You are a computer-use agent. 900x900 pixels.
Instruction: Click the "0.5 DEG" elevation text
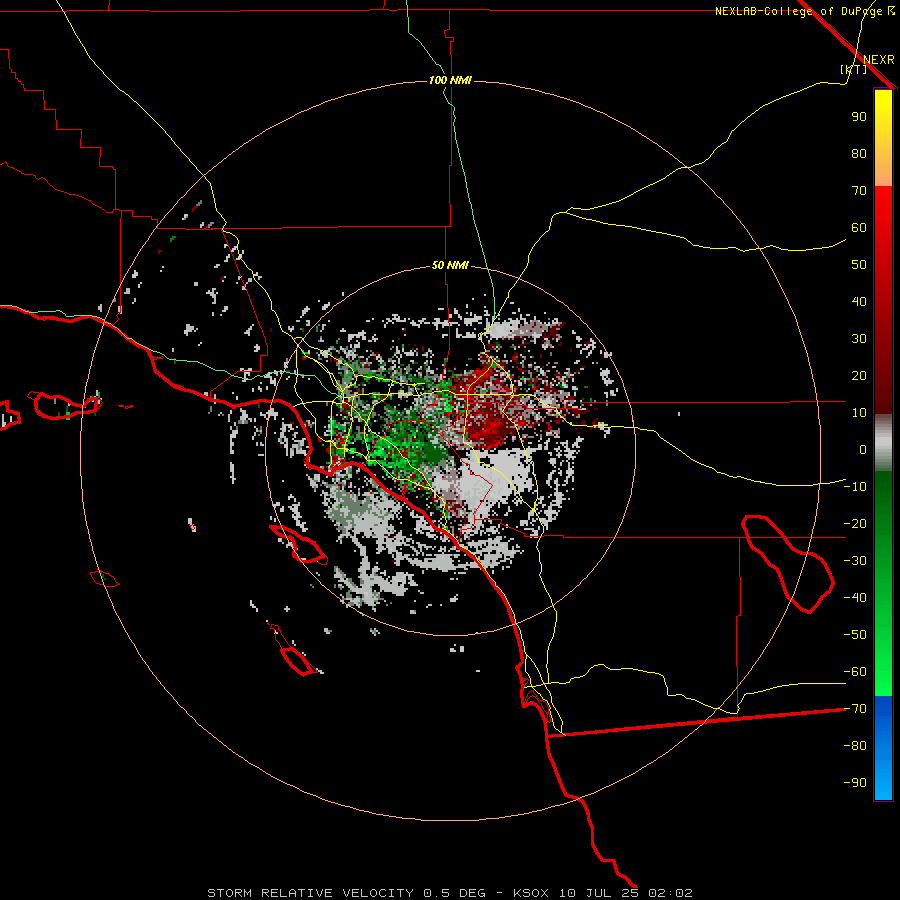(454, 893)
